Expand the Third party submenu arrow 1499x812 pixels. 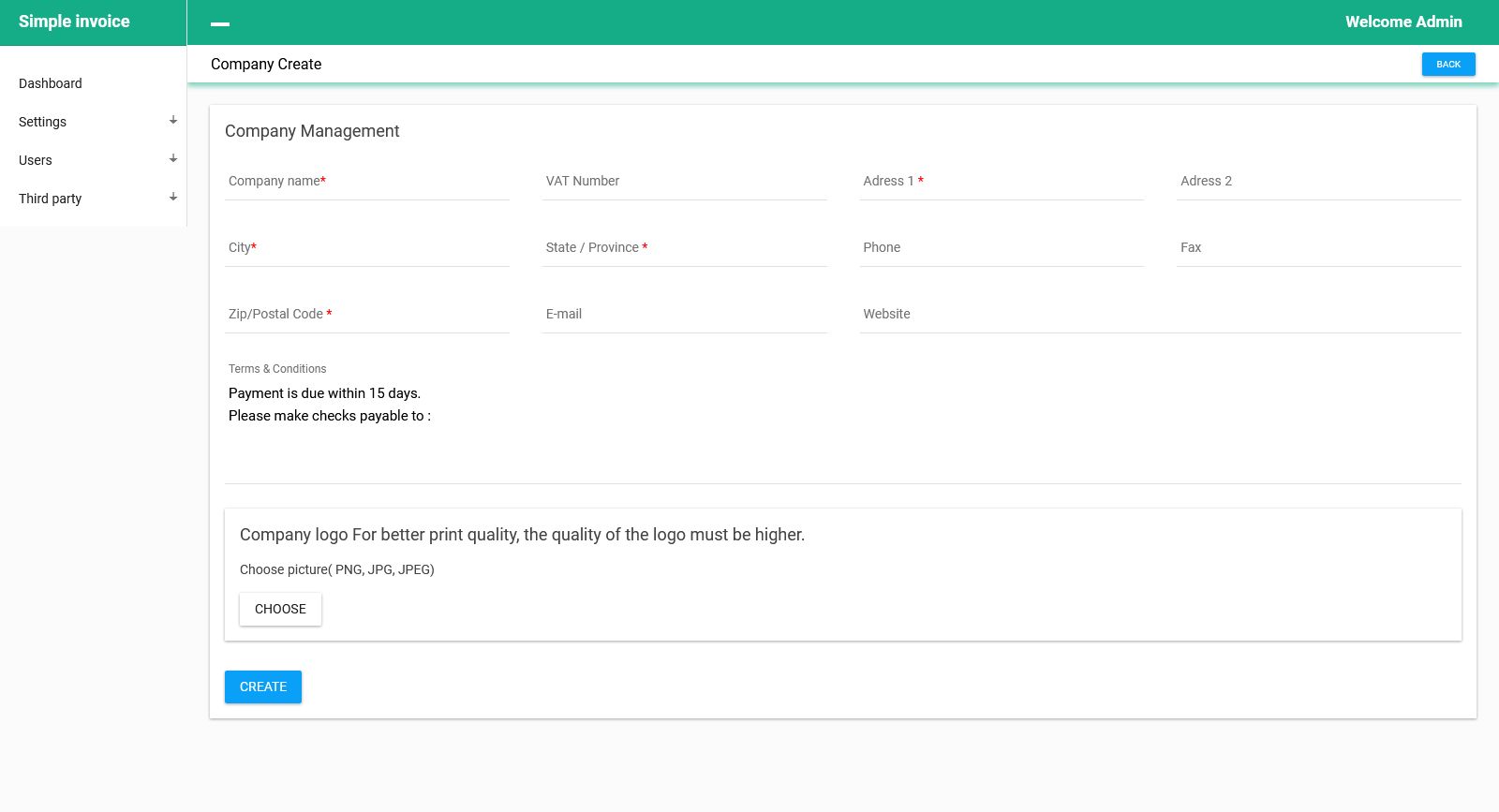[x=173, y=198]
